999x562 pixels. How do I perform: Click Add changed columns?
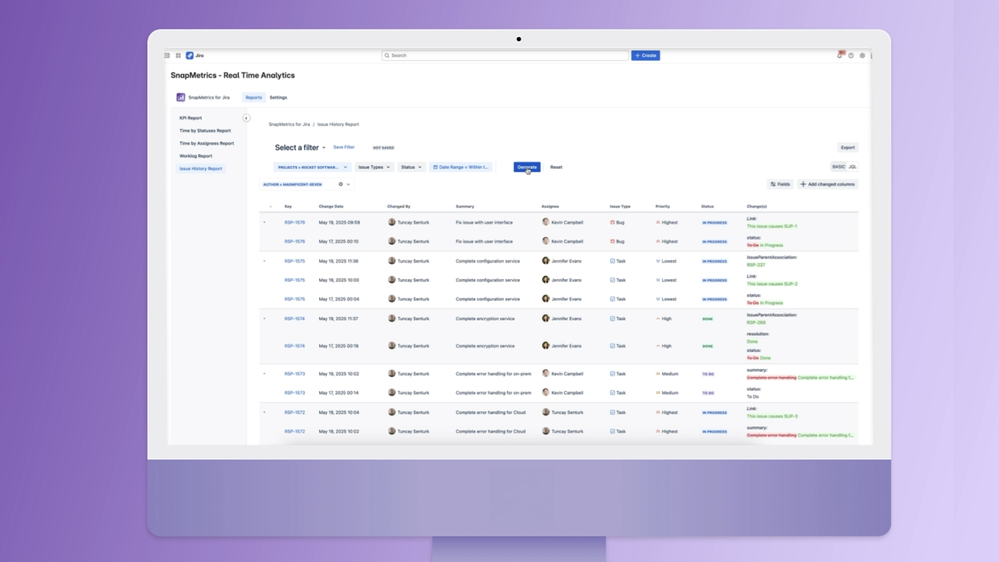828,184
